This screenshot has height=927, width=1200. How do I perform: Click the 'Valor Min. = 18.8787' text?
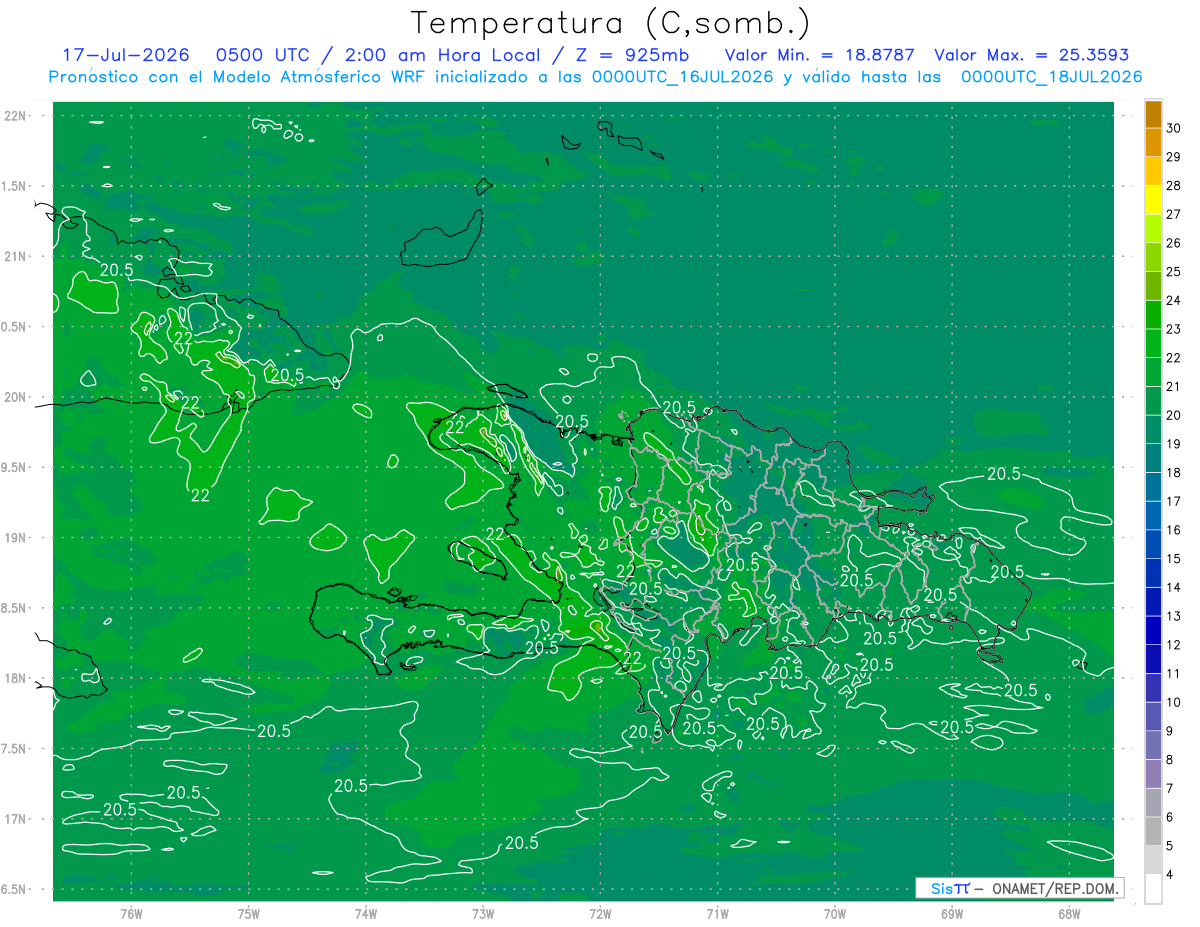coord(821,55)
